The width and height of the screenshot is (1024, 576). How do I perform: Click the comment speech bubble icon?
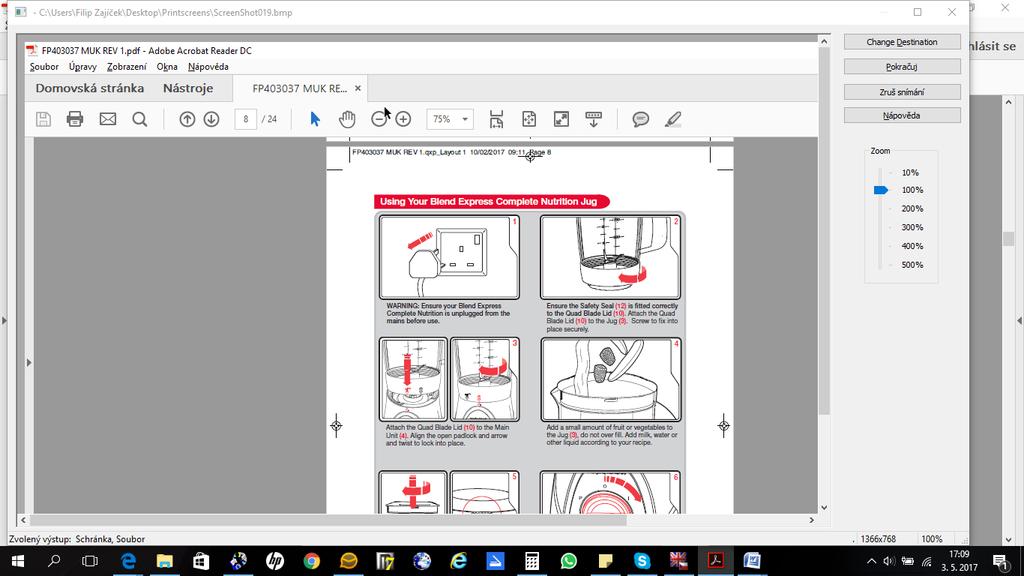coord(641,119)
